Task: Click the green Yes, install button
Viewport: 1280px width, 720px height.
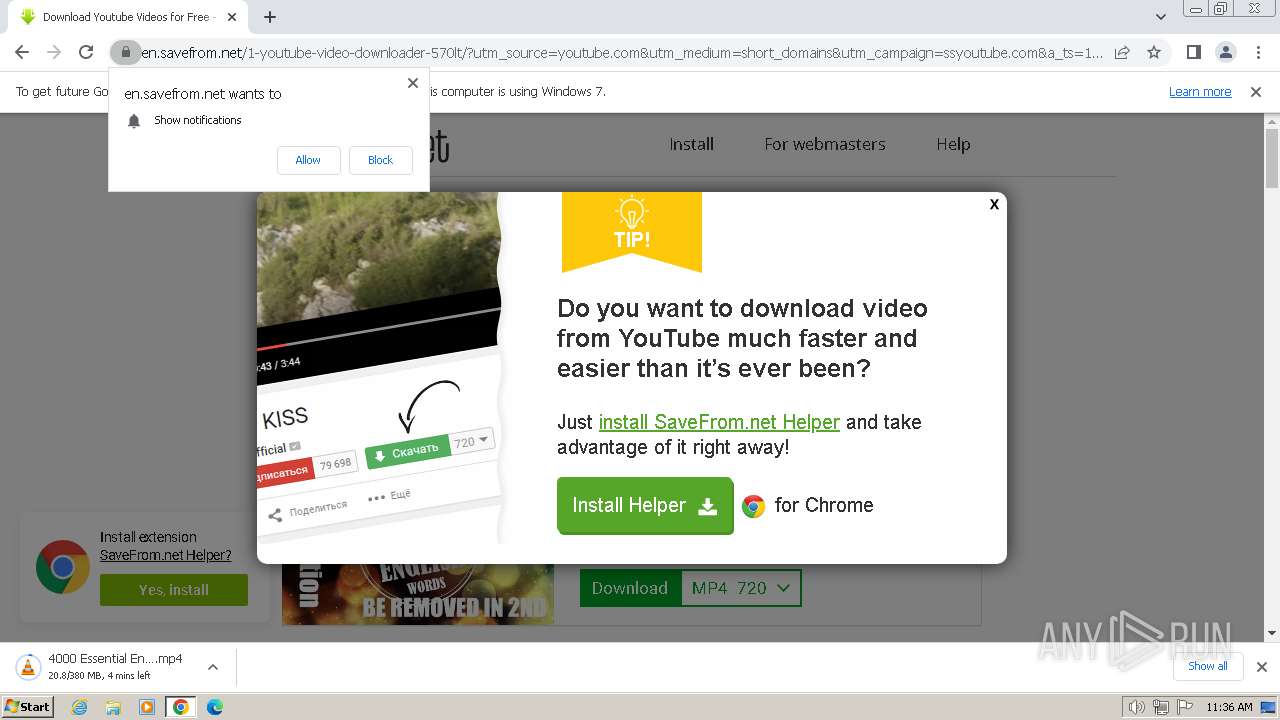Action: point(174,590)
